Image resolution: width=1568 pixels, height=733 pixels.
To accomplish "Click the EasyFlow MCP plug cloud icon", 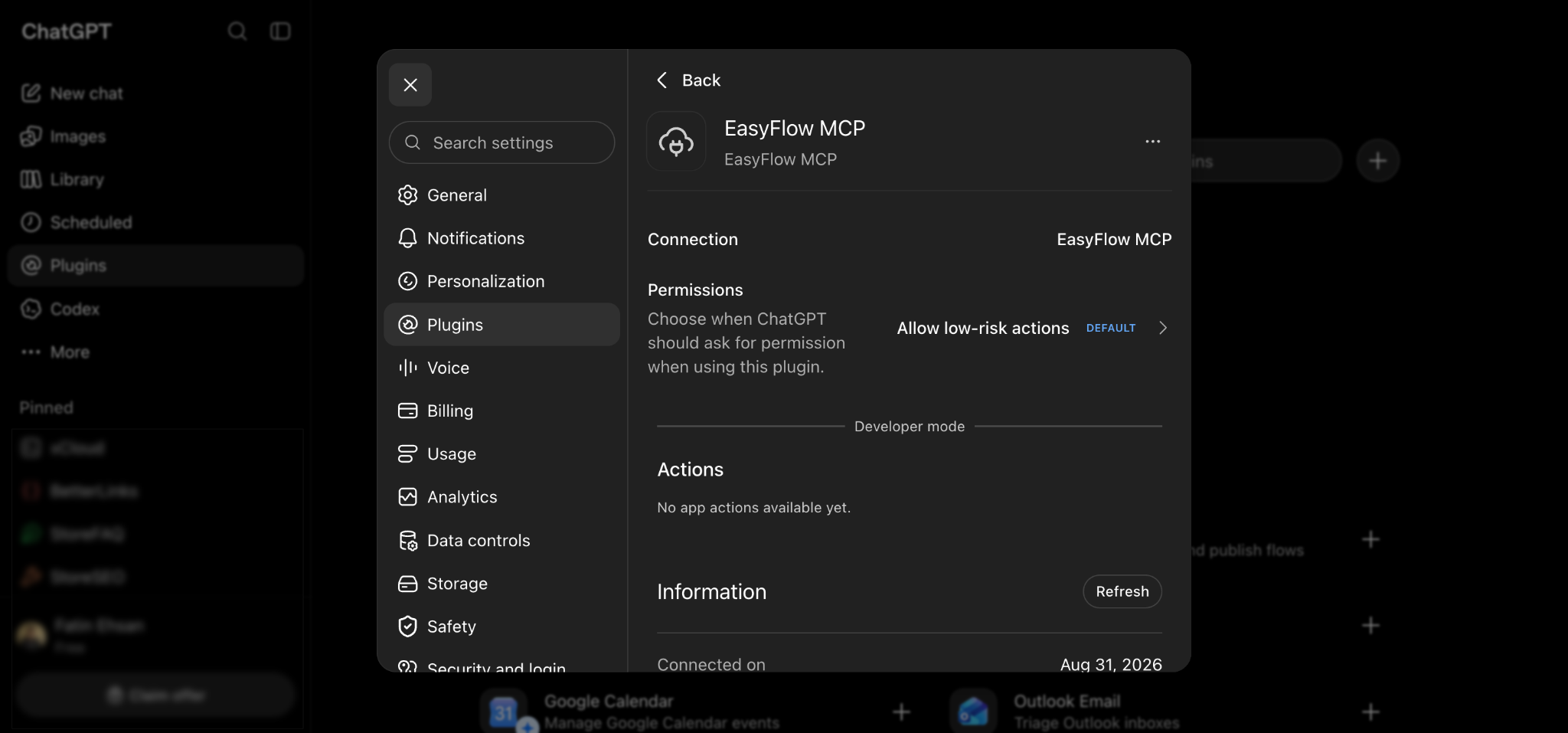I will pos(676,141).
